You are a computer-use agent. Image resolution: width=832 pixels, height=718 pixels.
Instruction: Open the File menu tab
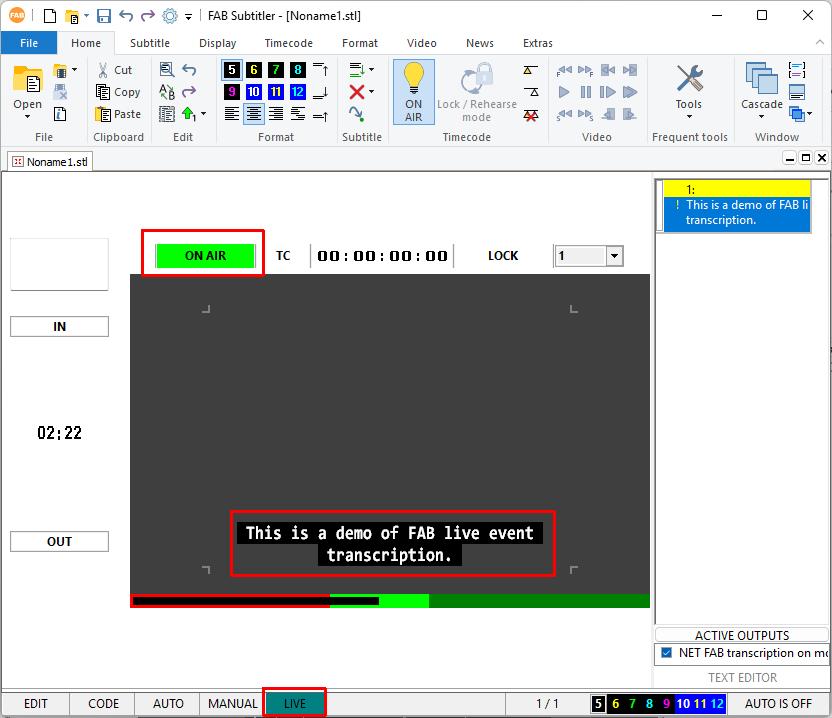[29, 43]
